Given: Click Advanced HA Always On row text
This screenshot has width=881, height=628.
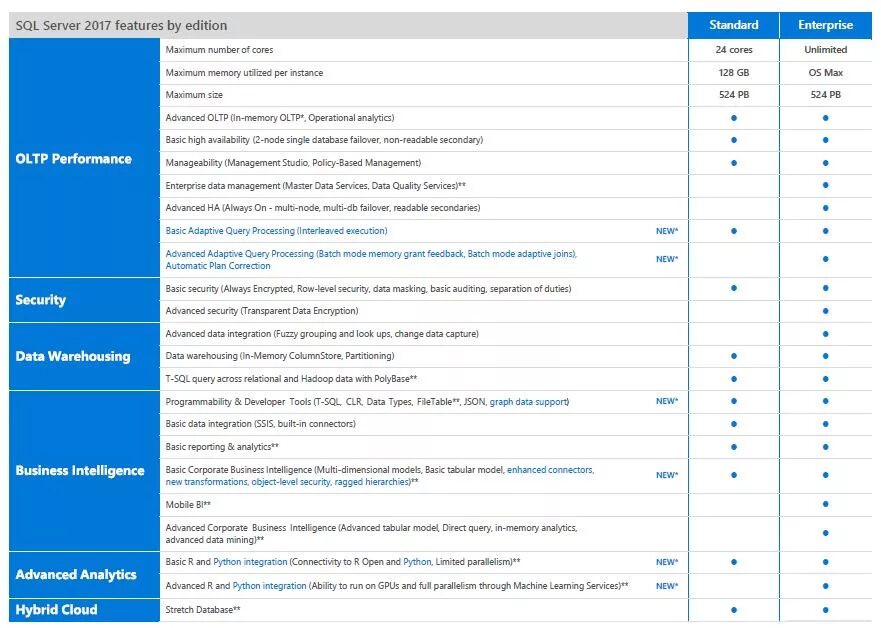Looking at the screenshot, I should (323, 208).
